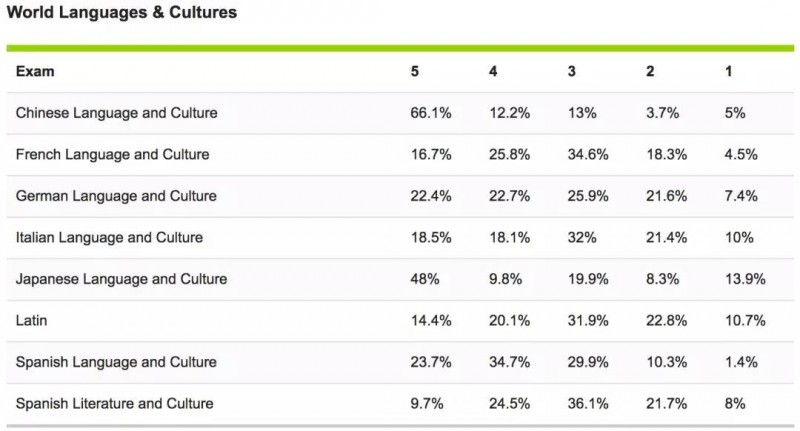The width and height of the screenshot is (800, 431).
Task: Click the score 5 column header
Action: point(415,71)
